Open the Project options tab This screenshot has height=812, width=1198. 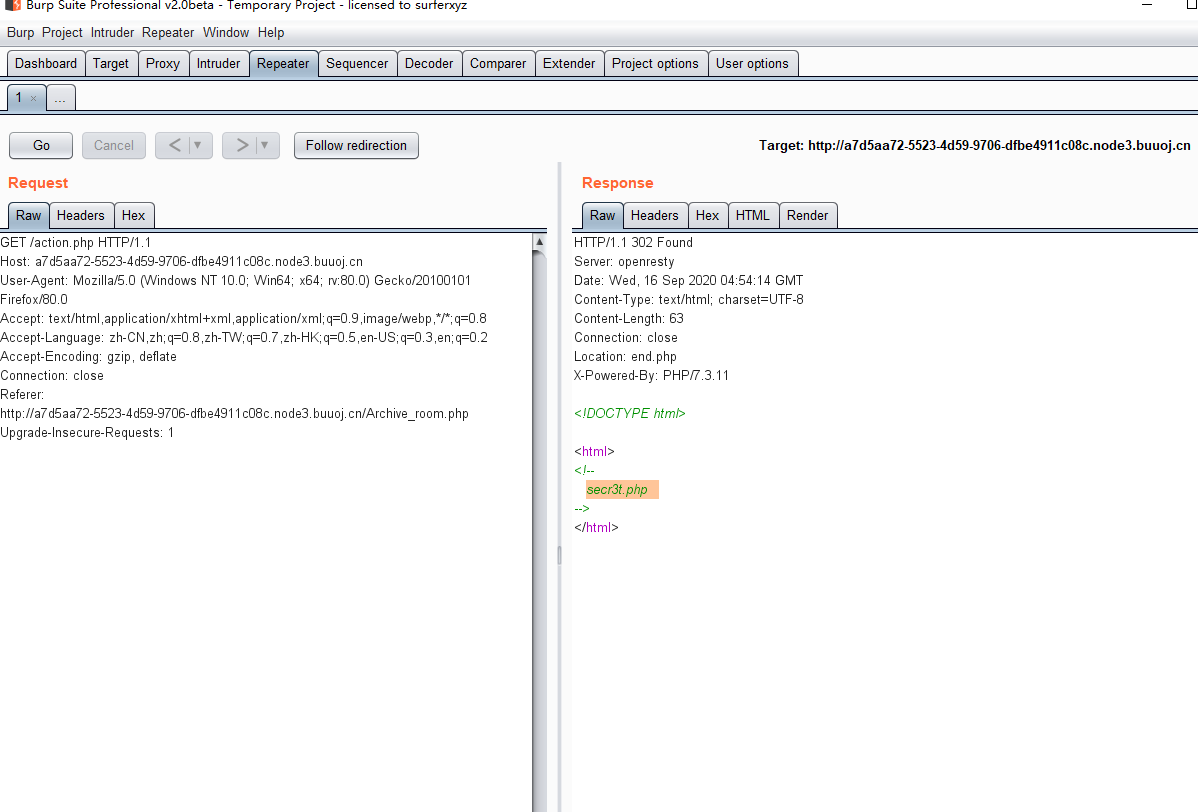click(655, 63)
